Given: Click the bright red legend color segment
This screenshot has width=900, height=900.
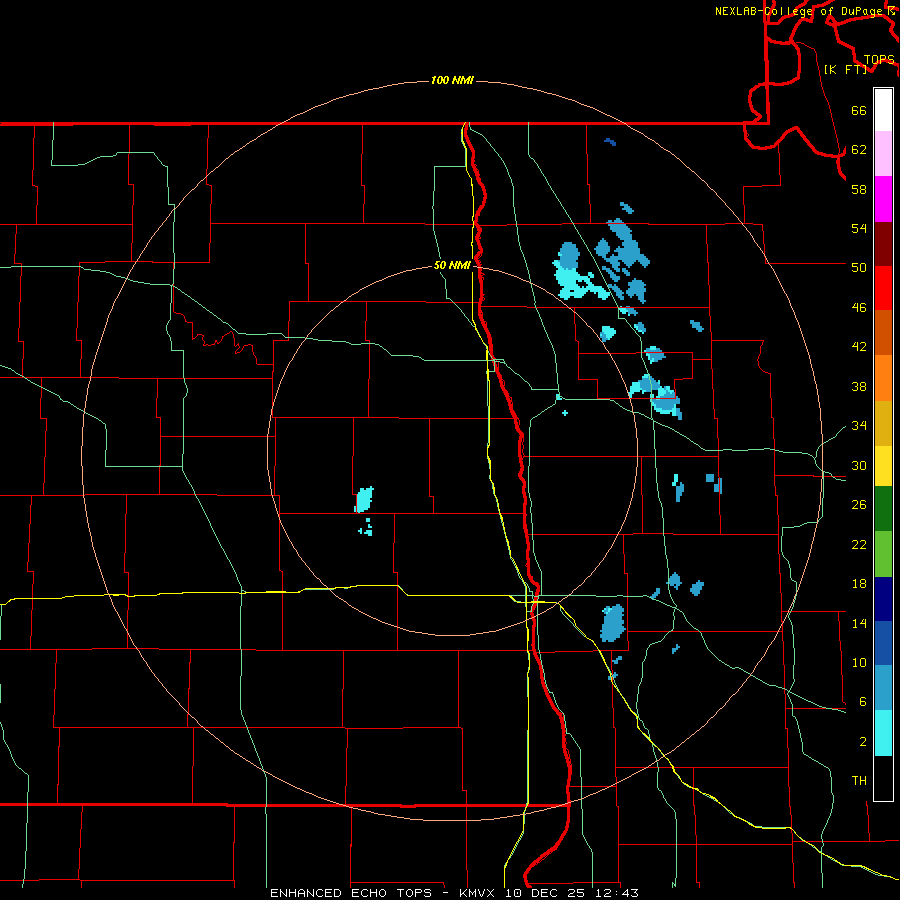Looking at the screenshot, I should [883, 288].
